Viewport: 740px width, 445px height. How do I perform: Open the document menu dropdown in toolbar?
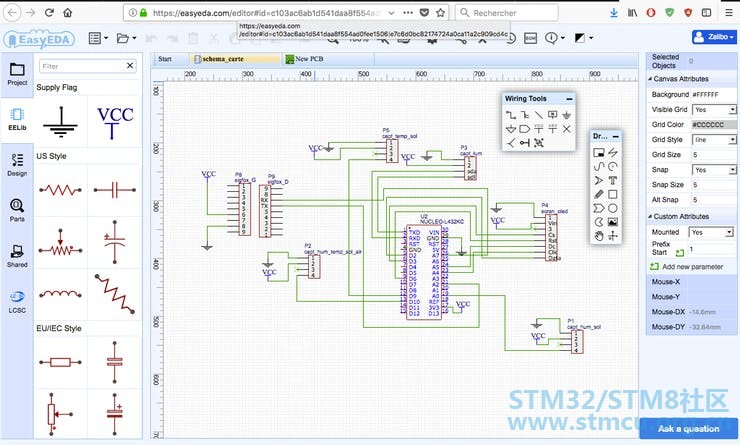pos(98,38)
